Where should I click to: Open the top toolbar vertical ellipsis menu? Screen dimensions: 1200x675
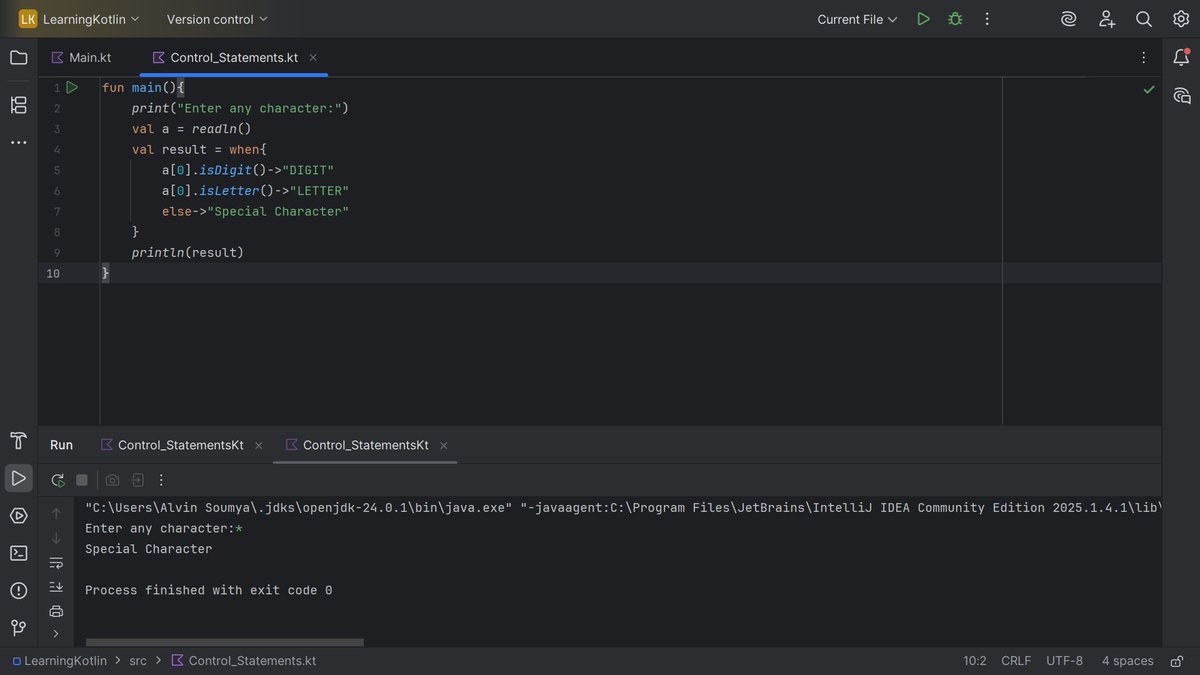987,19
